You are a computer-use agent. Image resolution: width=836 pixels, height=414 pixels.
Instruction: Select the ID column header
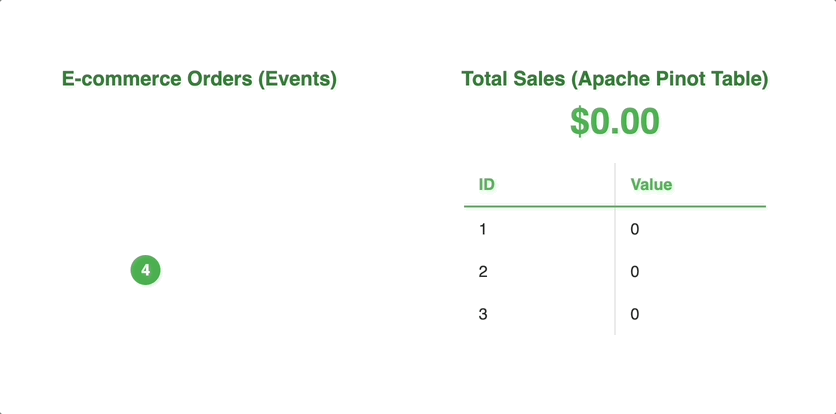pos(487,185)
